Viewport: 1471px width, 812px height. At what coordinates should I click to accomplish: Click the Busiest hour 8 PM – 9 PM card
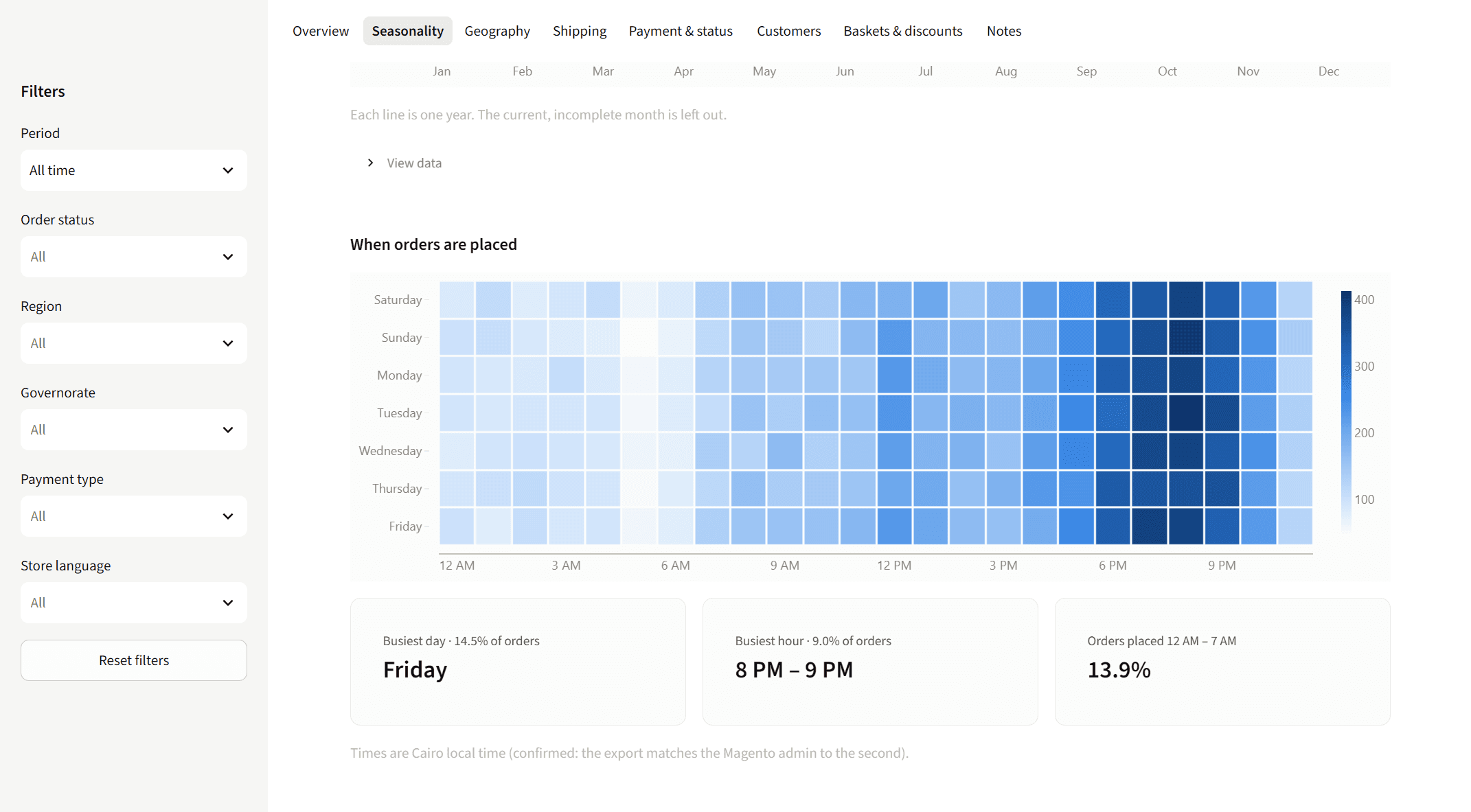(870, 662)
